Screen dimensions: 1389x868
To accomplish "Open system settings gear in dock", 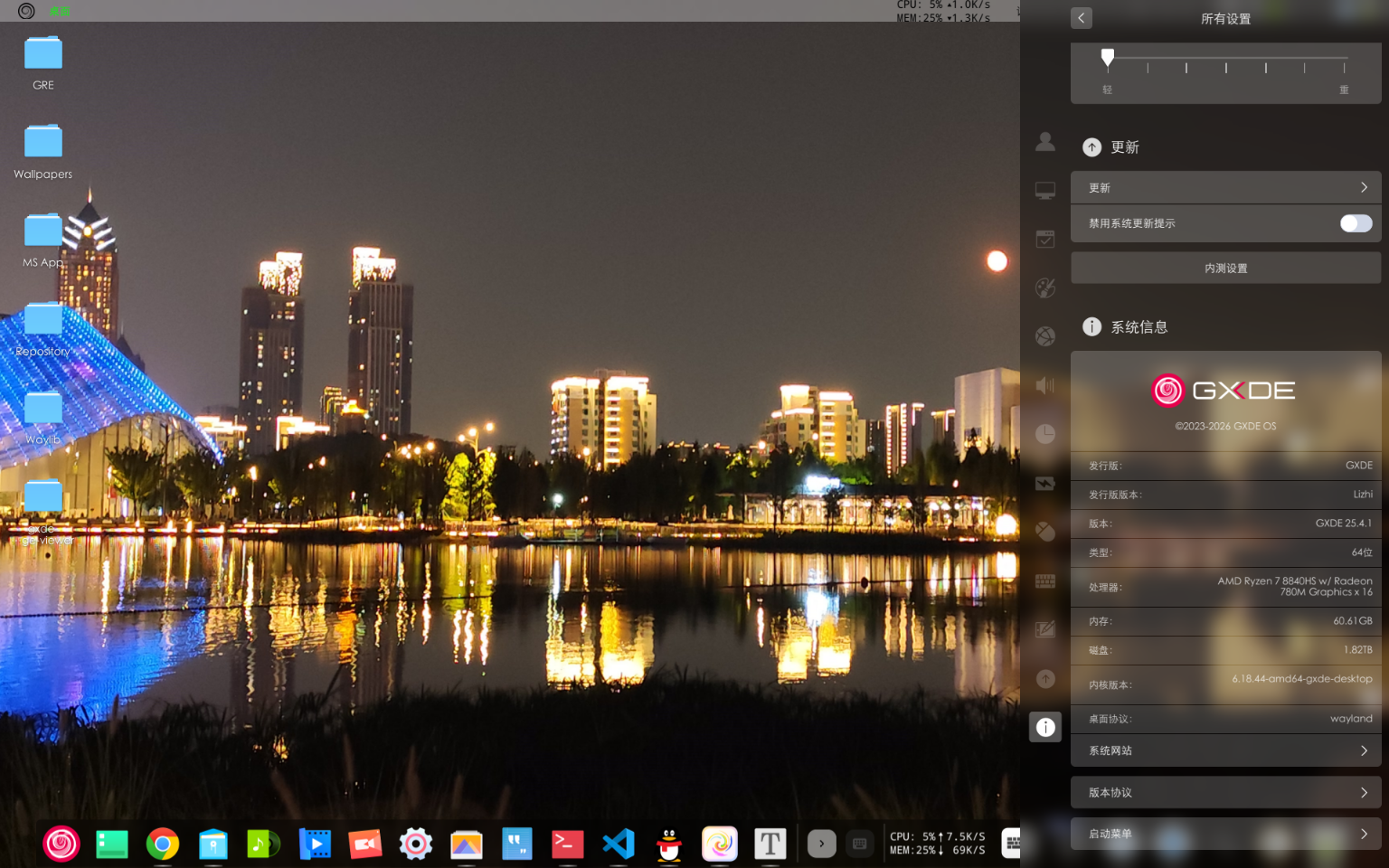I will click(416, 844).
